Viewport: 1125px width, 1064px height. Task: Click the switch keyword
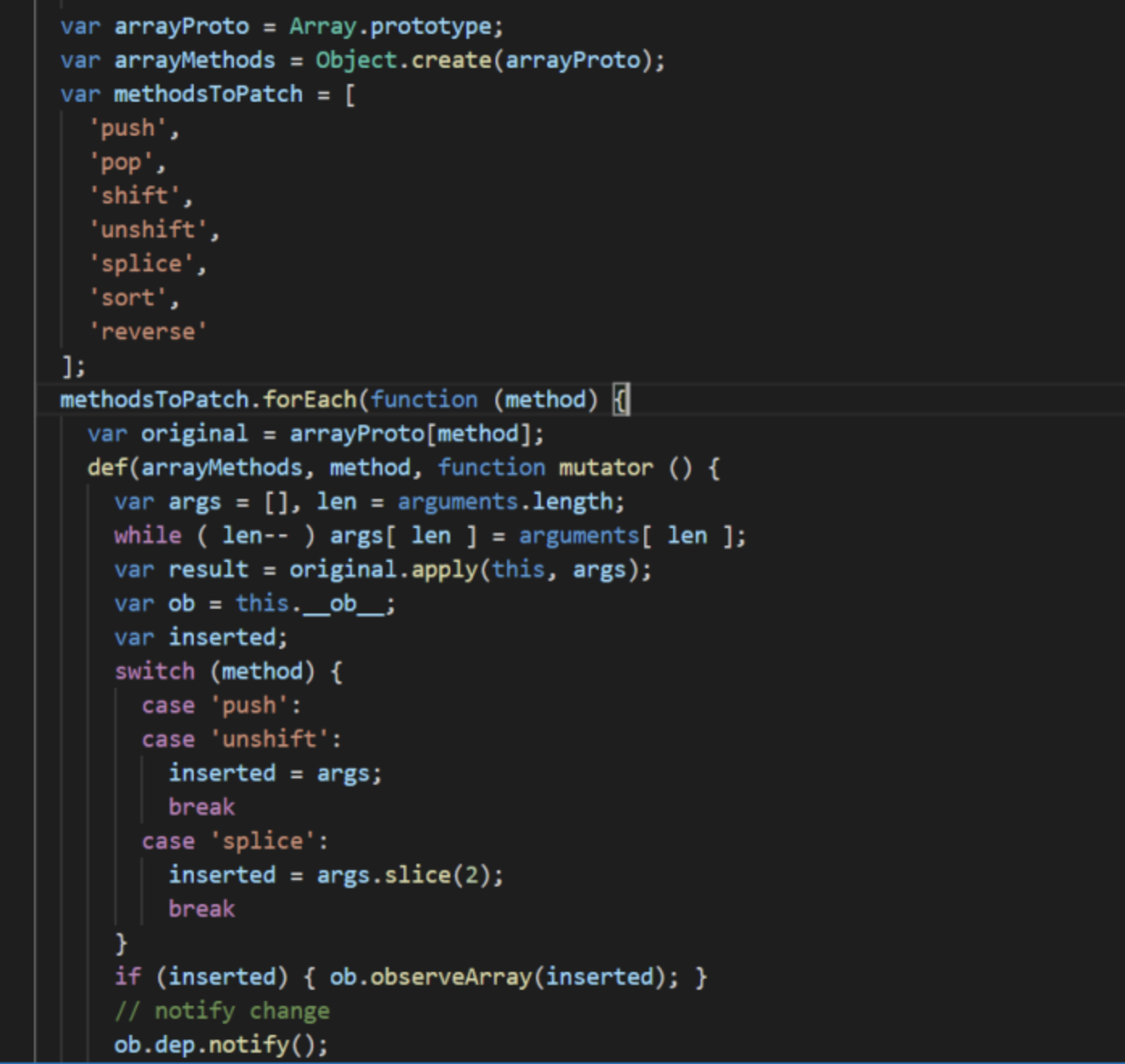(154, 671)
